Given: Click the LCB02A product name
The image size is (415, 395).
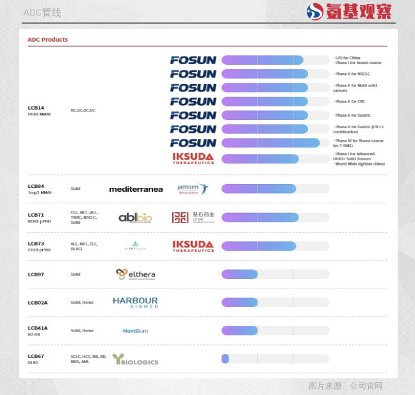Looking at the screenshot, I should (x=38, y=303).
